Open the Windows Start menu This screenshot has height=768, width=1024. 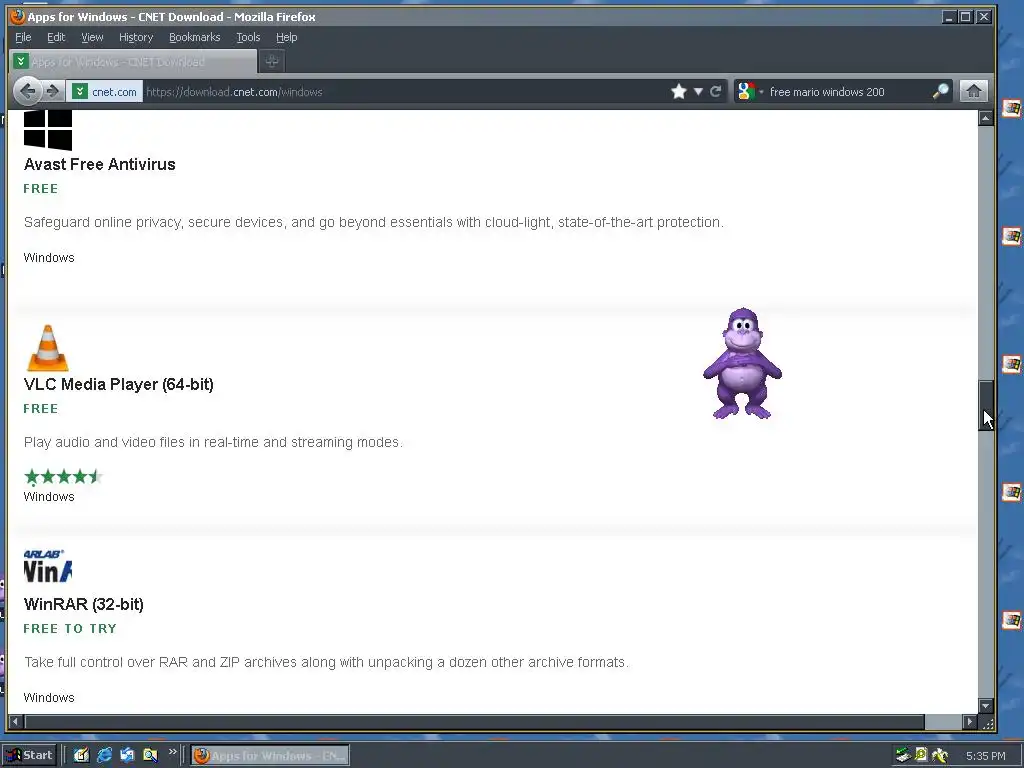pyautogui.click(x=29, y=756)
